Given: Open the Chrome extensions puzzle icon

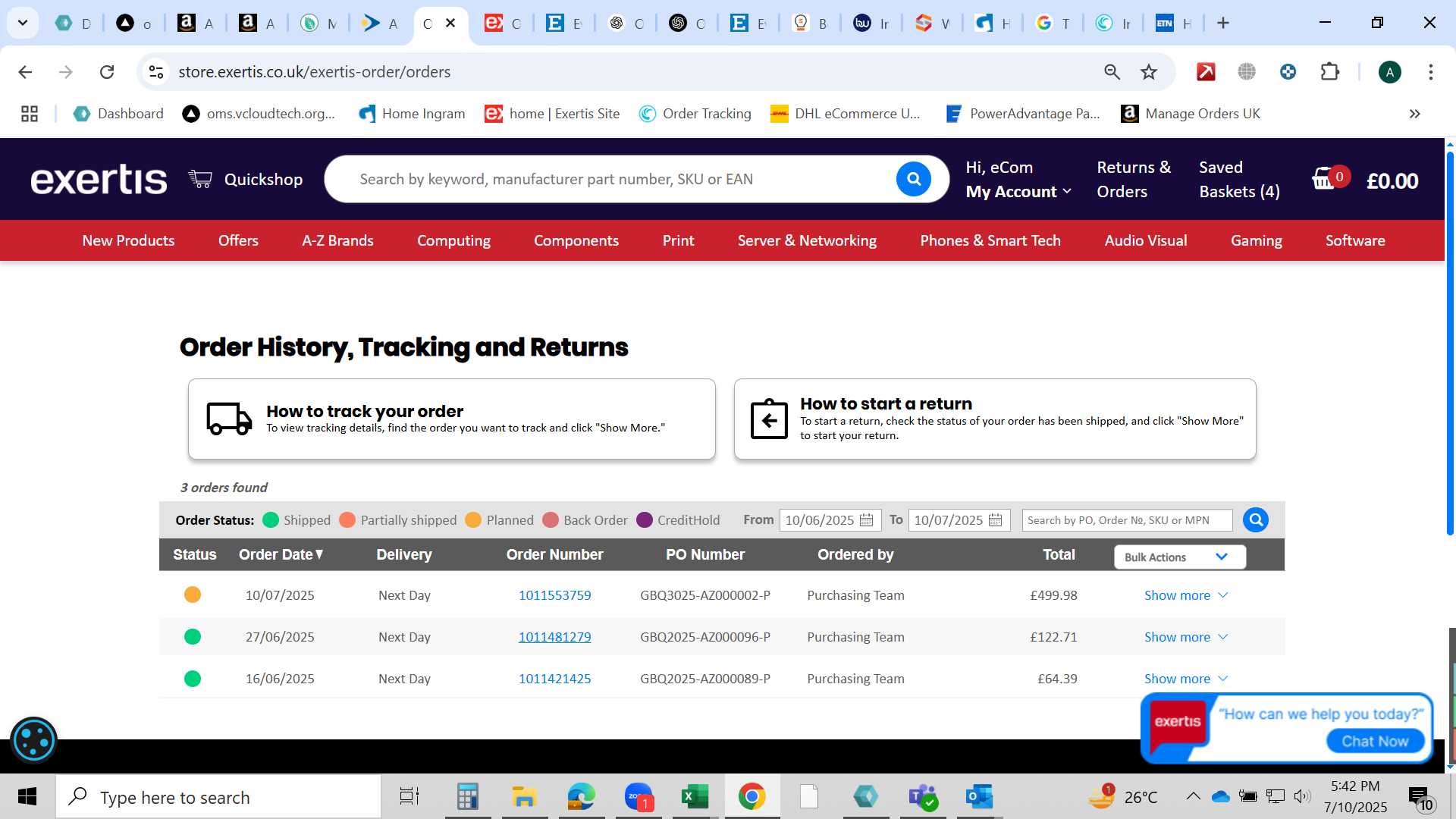Looking at the screenshot, I should tap(1330, 72).
